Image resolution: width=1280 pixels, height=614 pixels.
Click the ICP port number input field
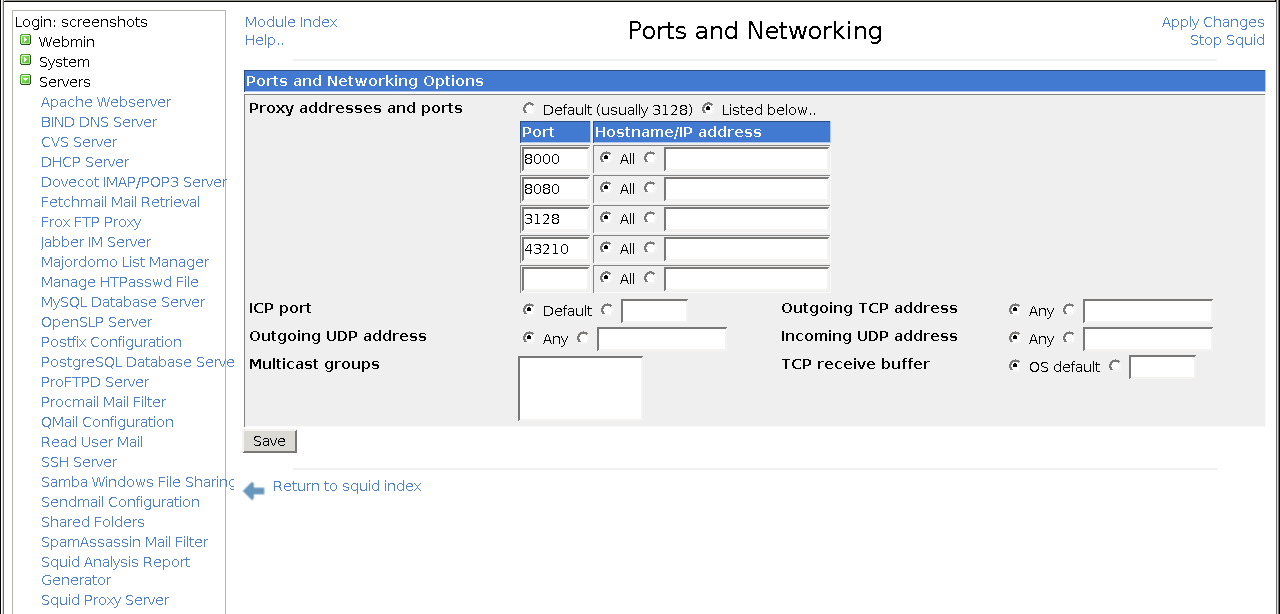pyautogui.click(x=654, y=311)
